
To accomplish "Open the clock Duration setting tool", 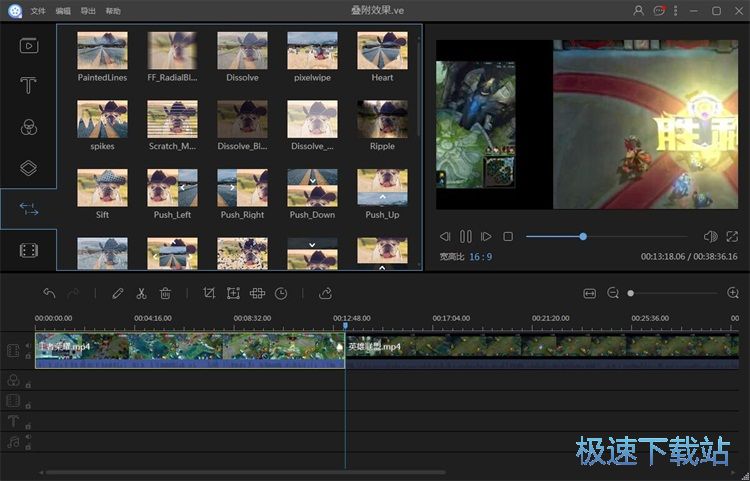I will 281,293.
